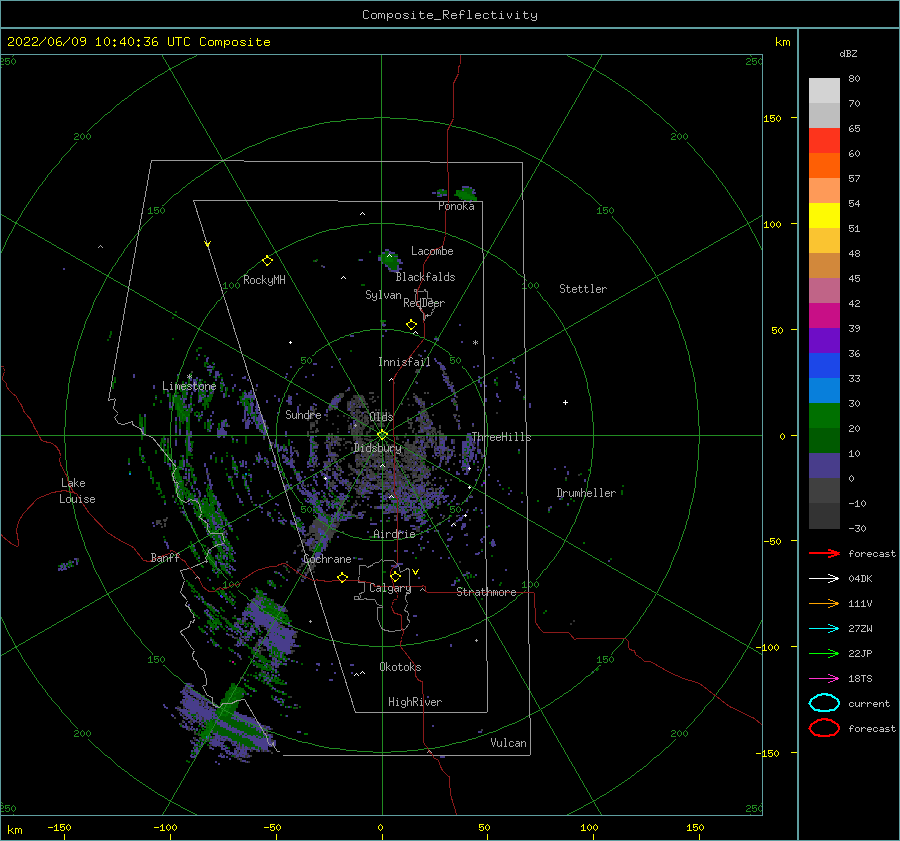Click the red forecast ellipse icon
Screen dimensions: 900x841
point(824,728)
